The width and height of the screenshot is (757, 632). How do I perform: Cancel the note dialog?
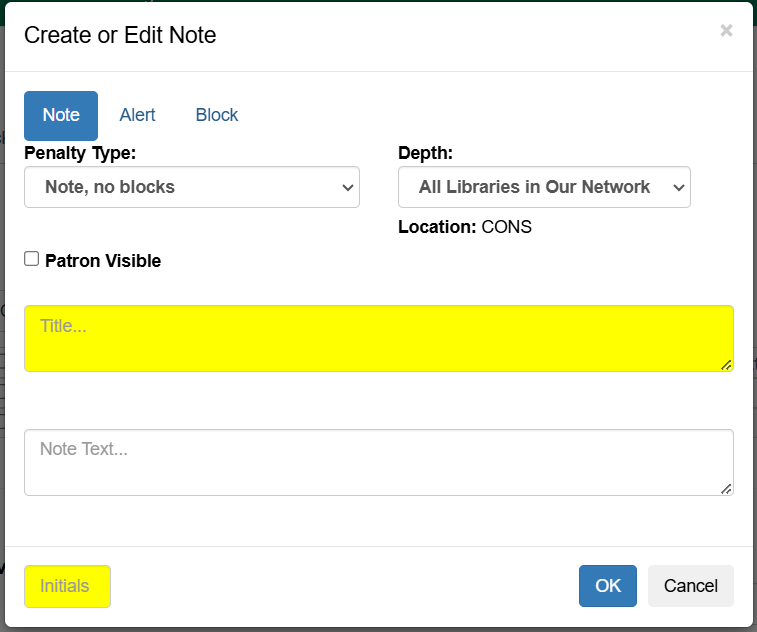pos(690,586)
